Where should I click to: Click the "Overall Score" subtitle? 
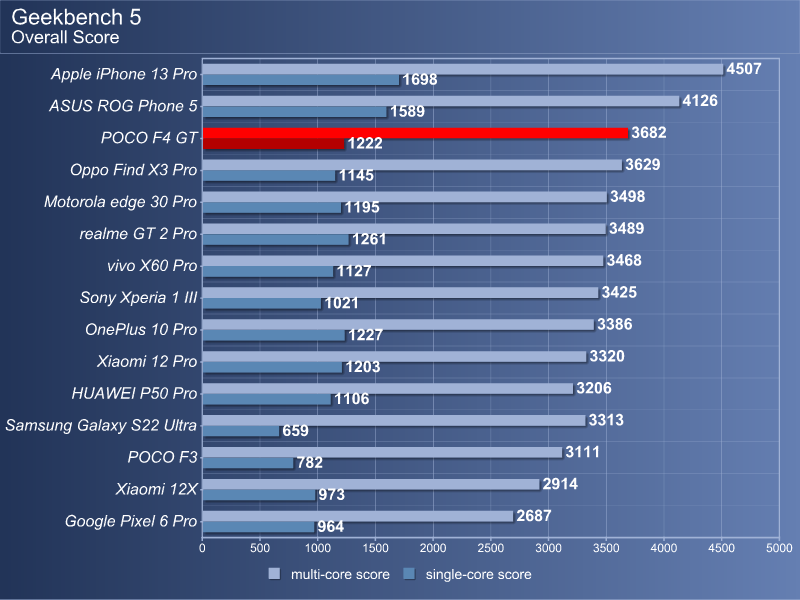point(65,37)
